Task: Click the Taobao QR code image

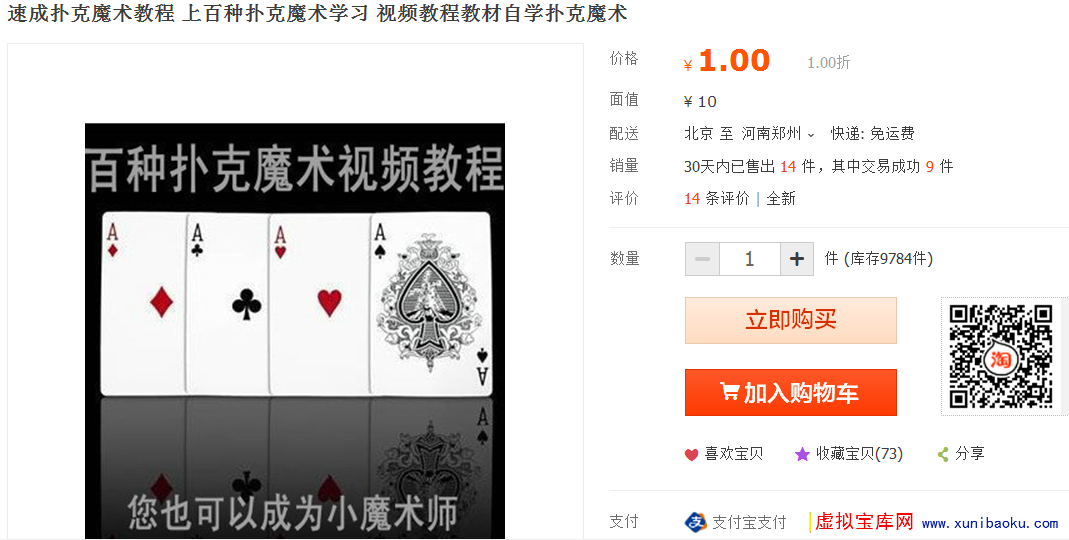Action: (x=1001, y=356)
